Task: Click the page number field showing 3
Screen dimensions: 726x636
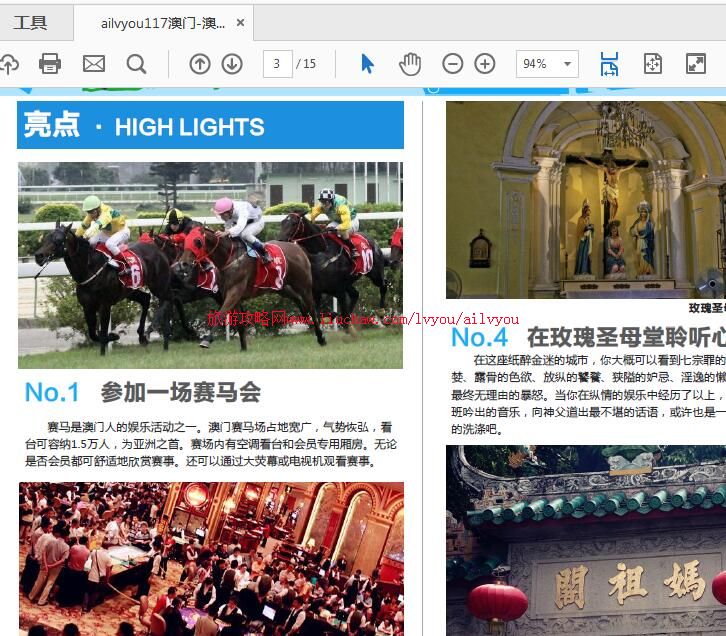Action: click(277, 64)
